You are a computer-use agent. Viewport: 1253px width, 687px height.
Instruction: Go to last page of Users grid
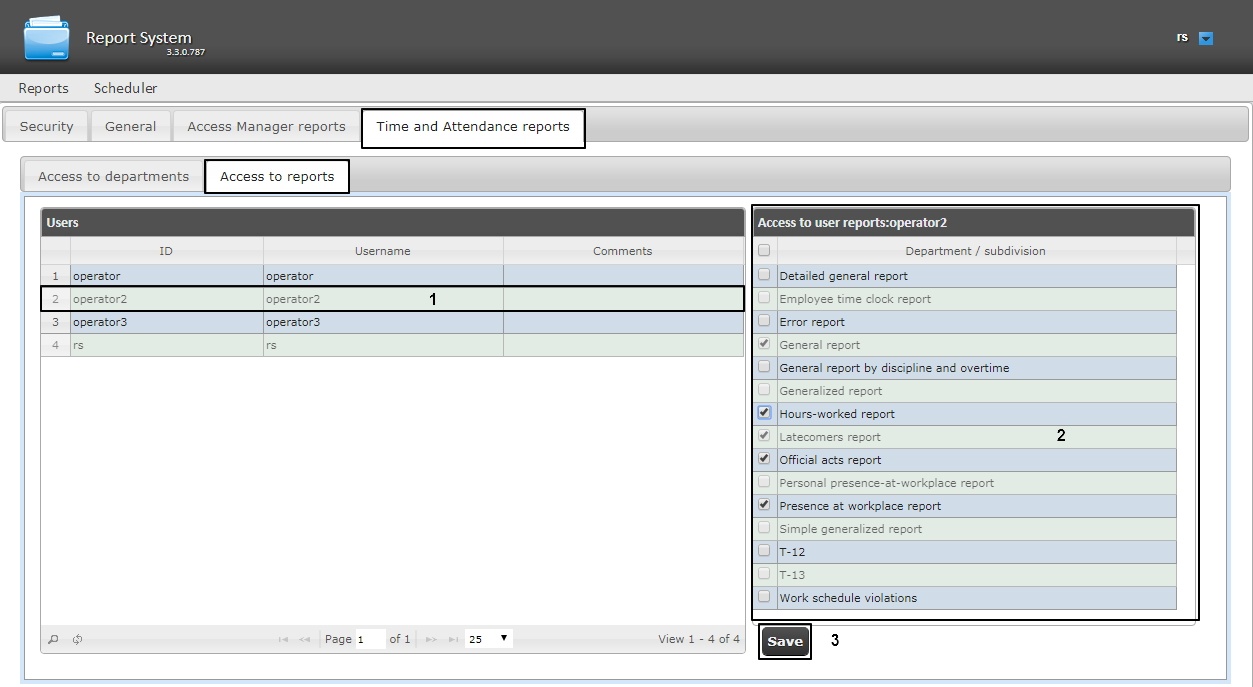(453, 640)
